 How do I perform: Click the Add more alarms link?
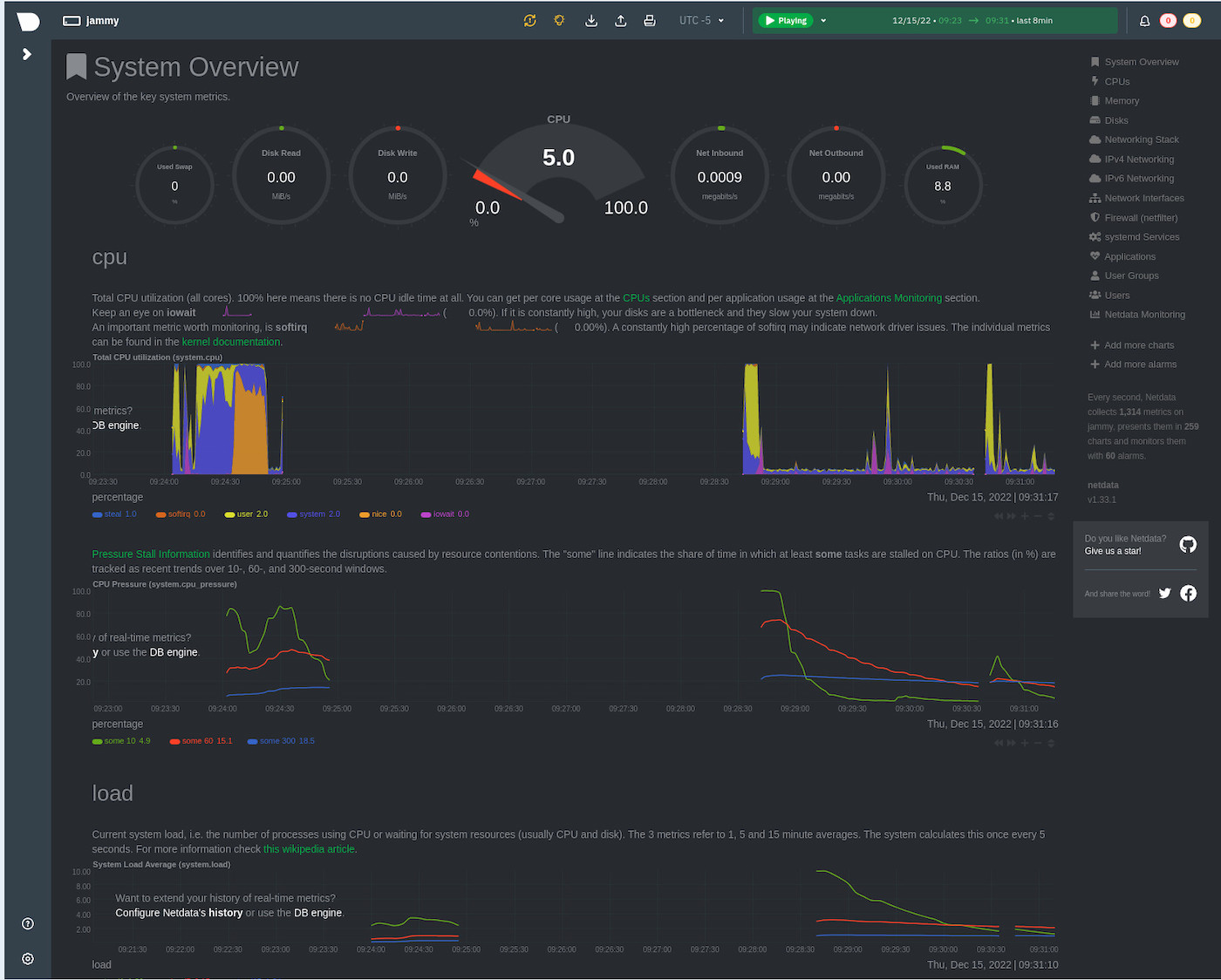point(1140,364)
